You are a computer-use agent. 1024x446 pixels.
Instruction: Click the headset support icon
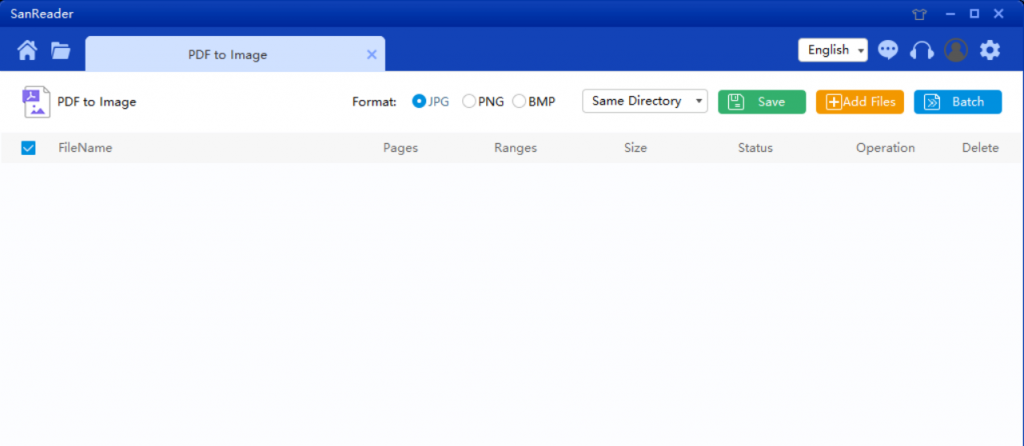[921, 50]
